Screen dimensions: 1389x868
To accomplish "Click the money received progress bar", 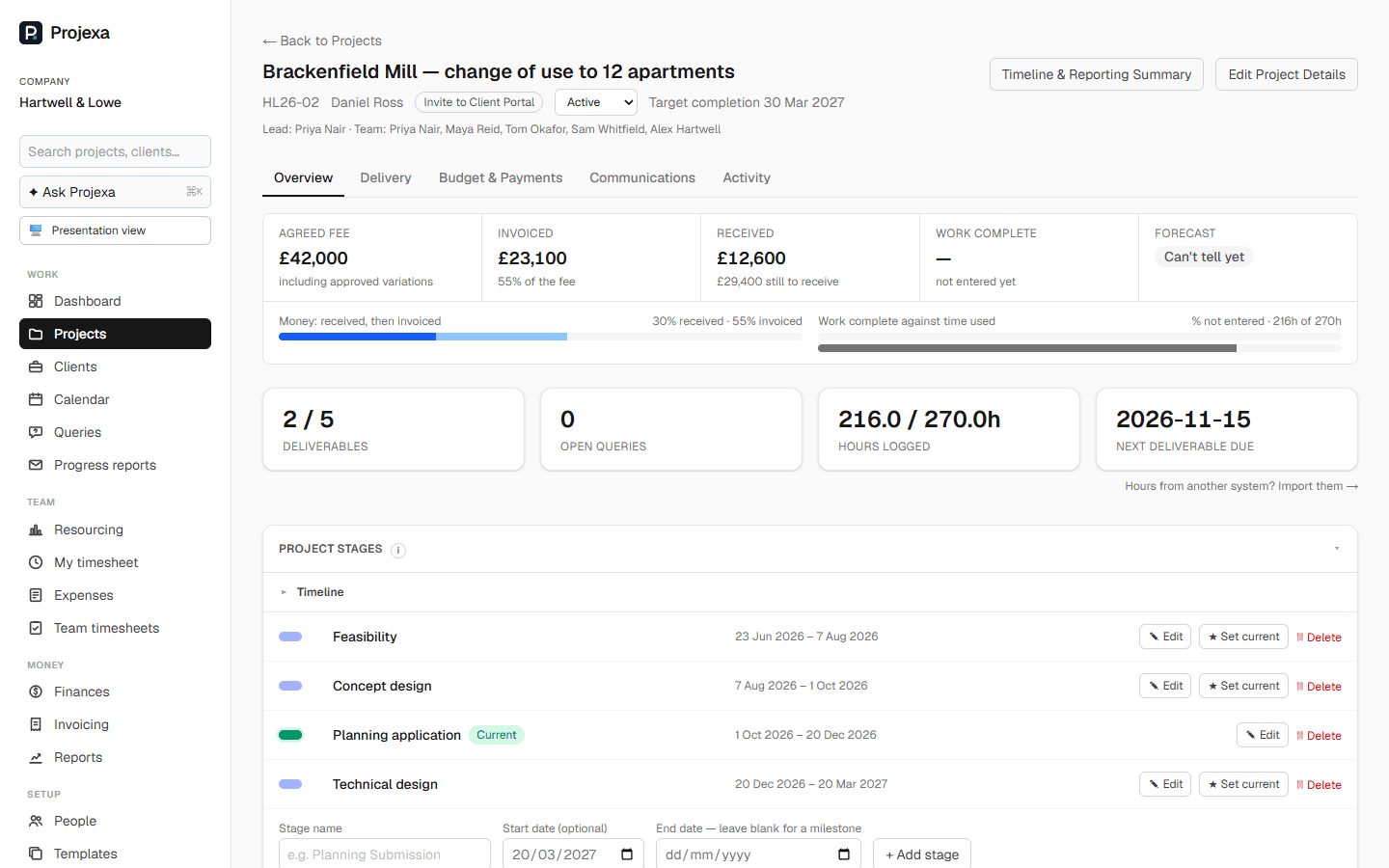I will [x=540, y=337].
